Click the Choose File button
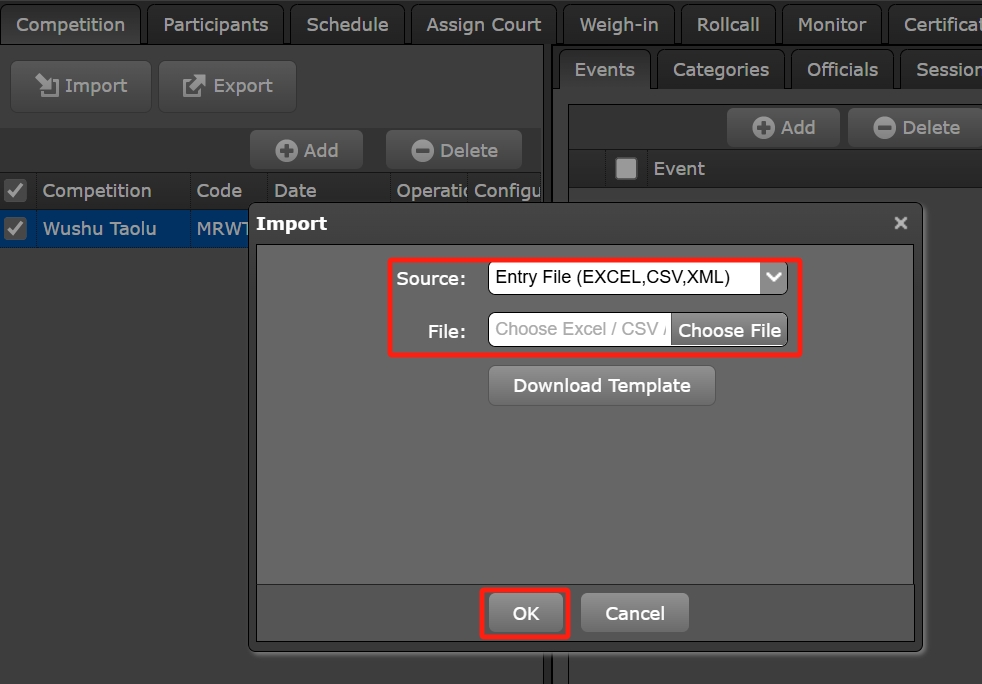 pyautogui.click(x=729, y=330)
